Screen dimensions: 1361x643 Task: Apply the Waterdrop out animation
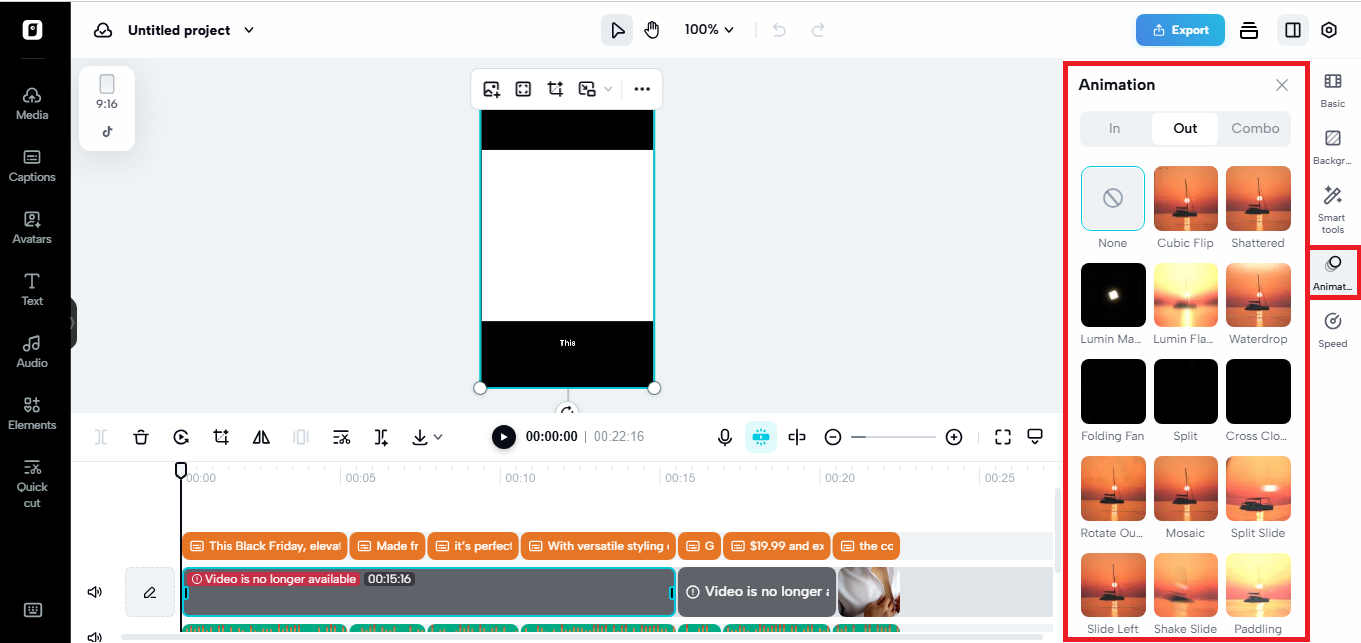(1257, 295)
